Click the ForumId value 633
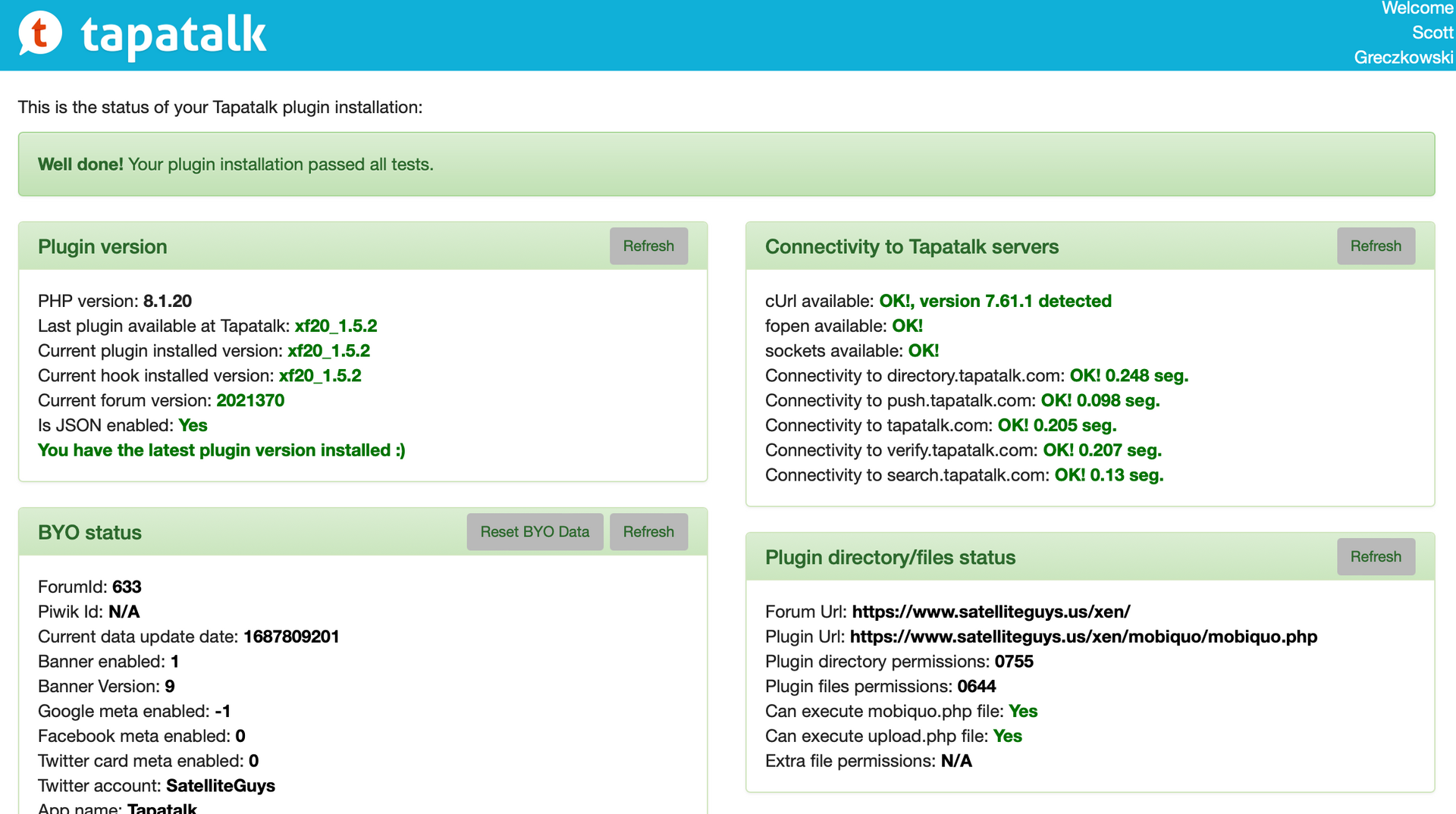Viewport: 1456px width, 814px height. click(127, 587)
